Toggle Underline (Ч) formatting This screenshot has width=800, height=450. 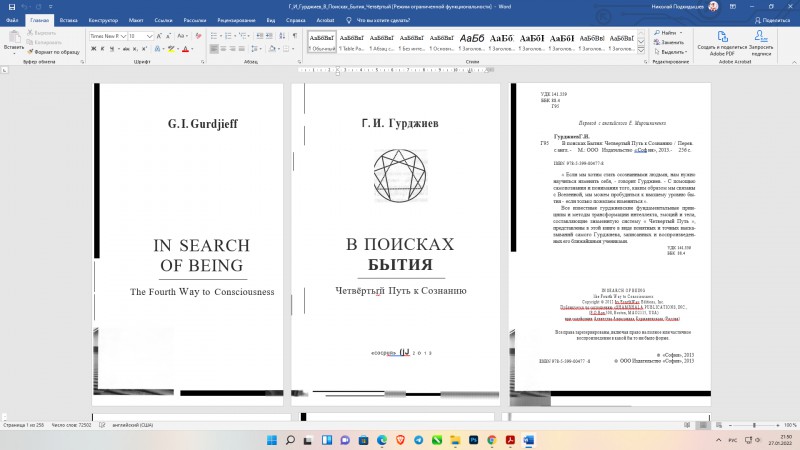(112, 49)
